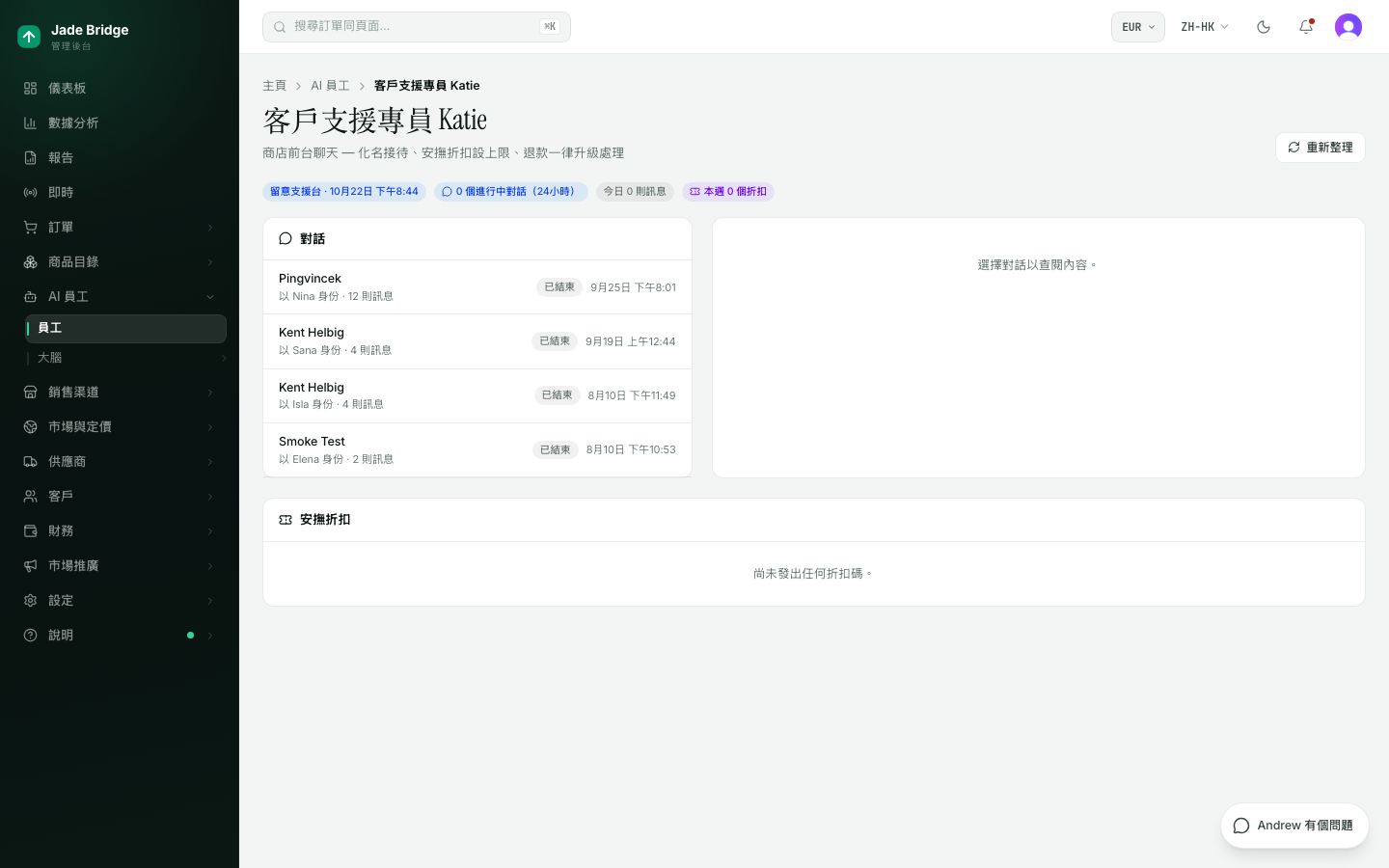This screenshot has width=1389, height=868.
Task: Expand the 供應商 suppliers section
Action: click(x=120, y=461)
